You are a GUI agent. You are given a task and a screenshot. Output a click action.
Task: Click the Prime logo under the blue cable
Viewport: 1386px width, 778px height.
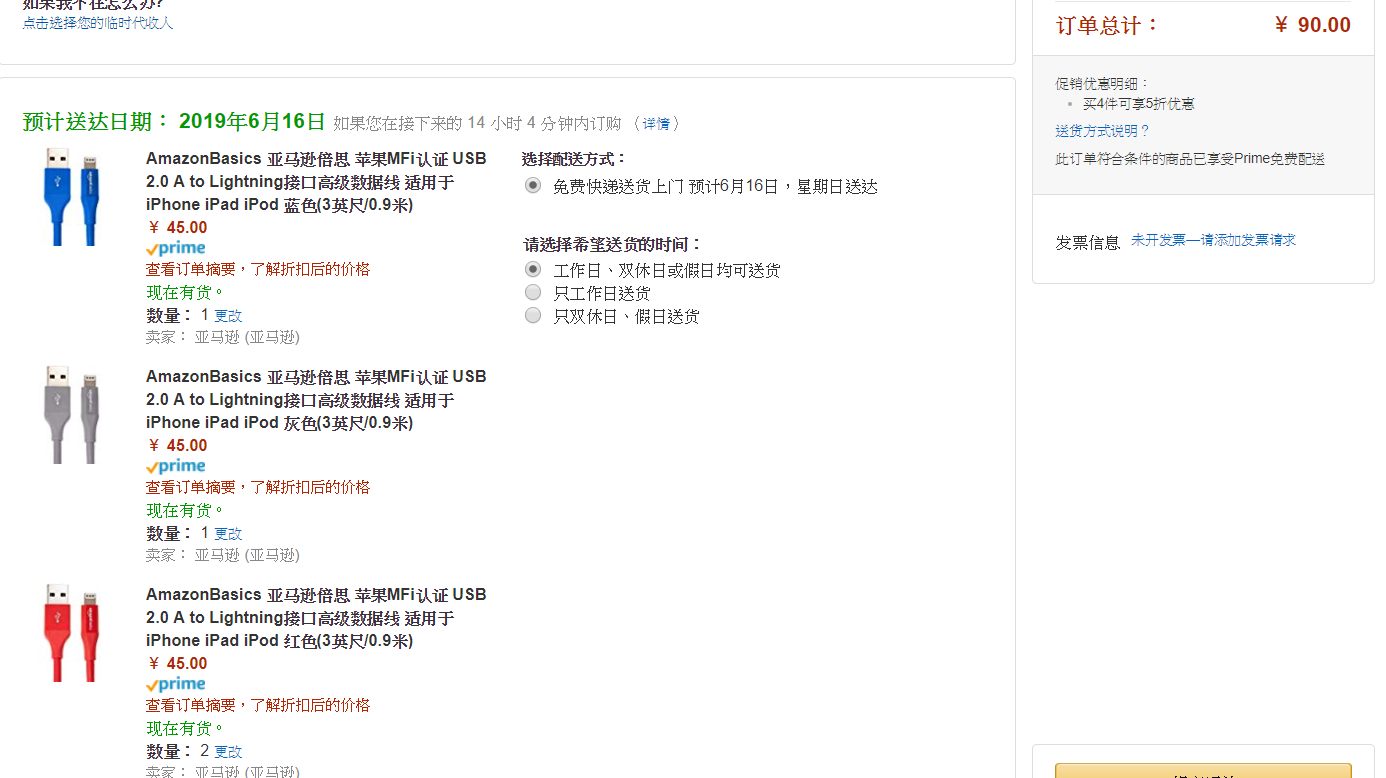[176, 248]
